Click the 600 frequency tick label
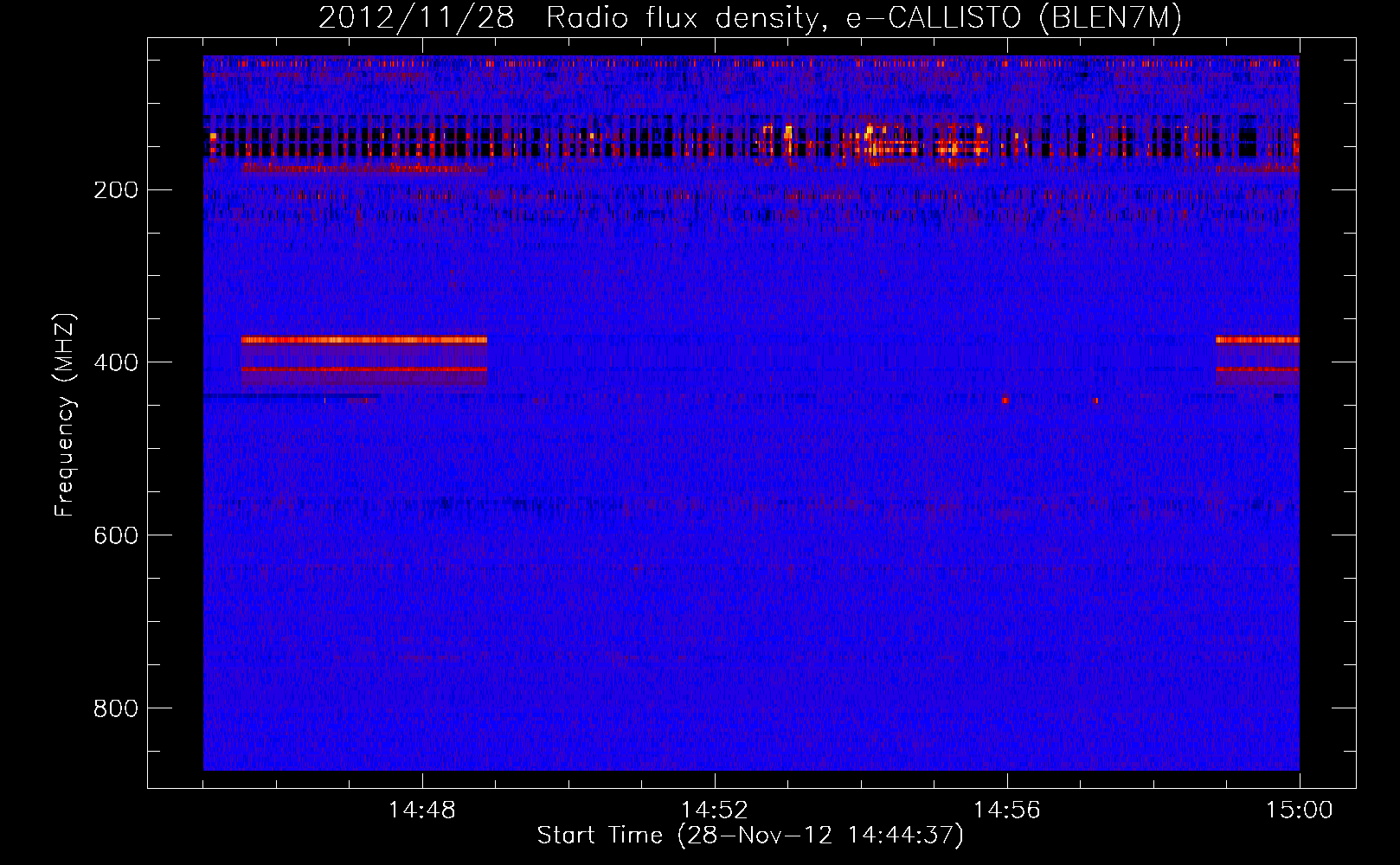This screenshot has width=1400, height=865. pos(116,535)
